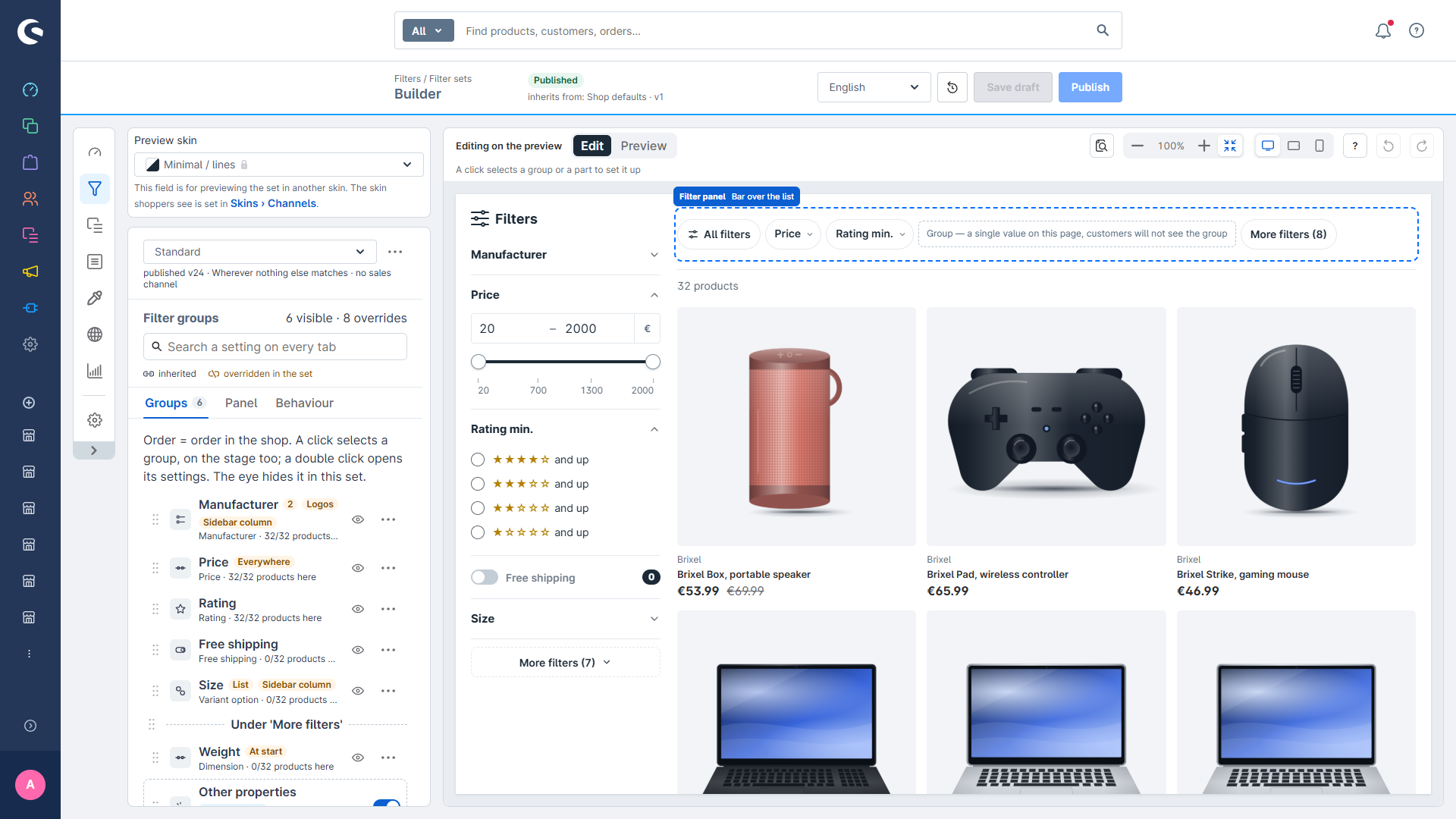The height and width of the screenshot is (819, 1456).
Task: Switch to tablet viewport icon
Action: coord(1294,146)
